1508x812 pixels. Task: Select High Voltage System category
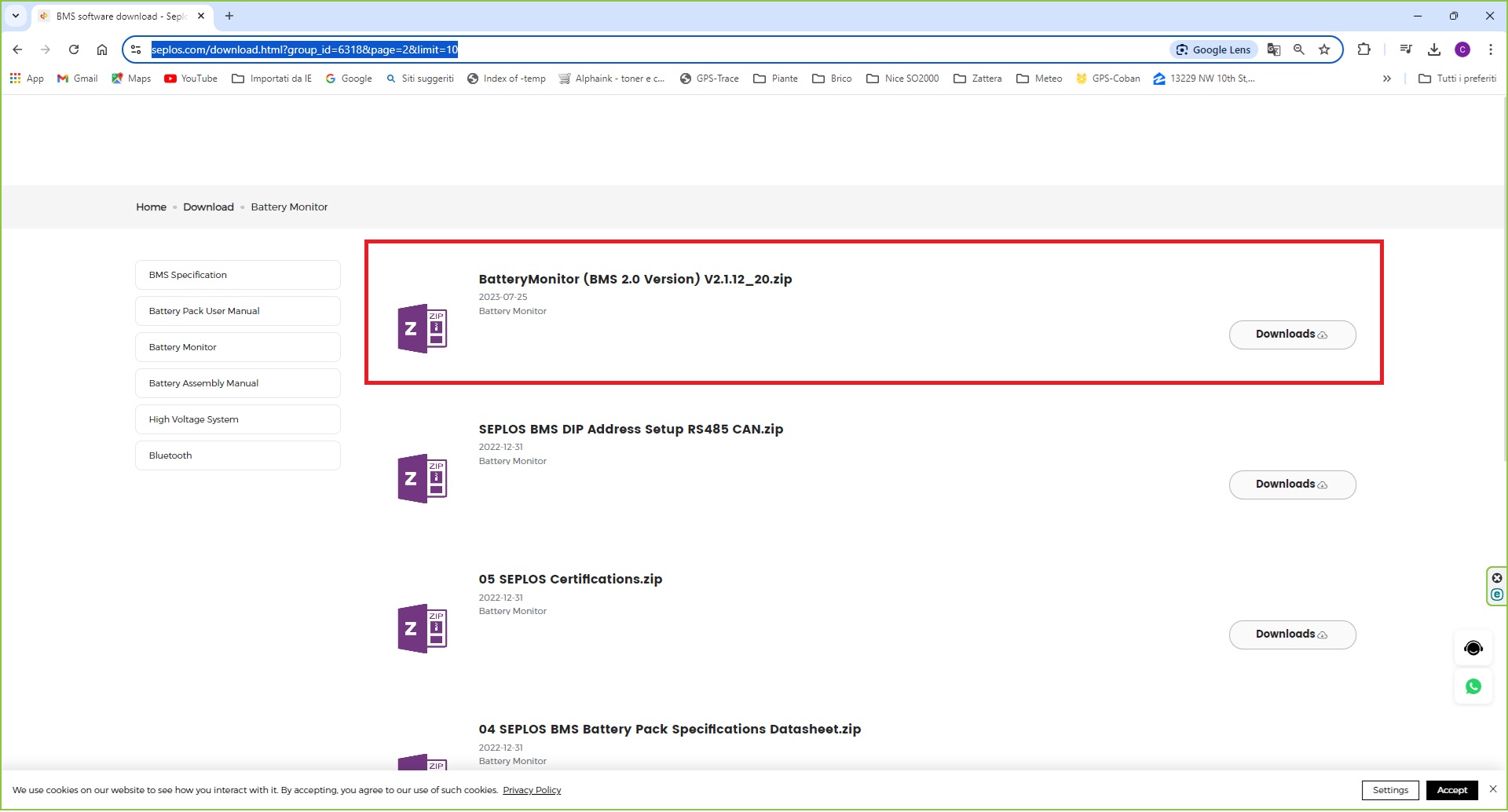[x=237, y=419]
